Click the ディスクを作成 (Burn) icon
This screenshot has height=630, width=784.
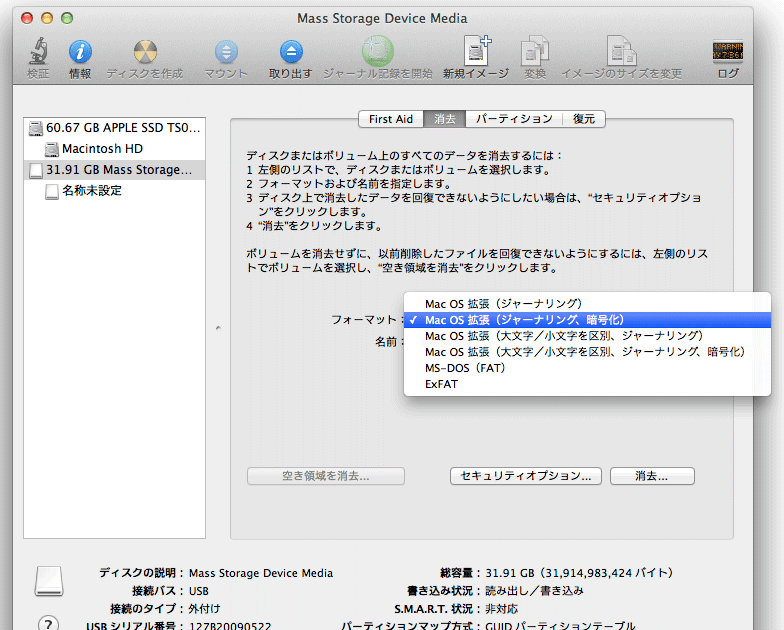tap(145, 52)
